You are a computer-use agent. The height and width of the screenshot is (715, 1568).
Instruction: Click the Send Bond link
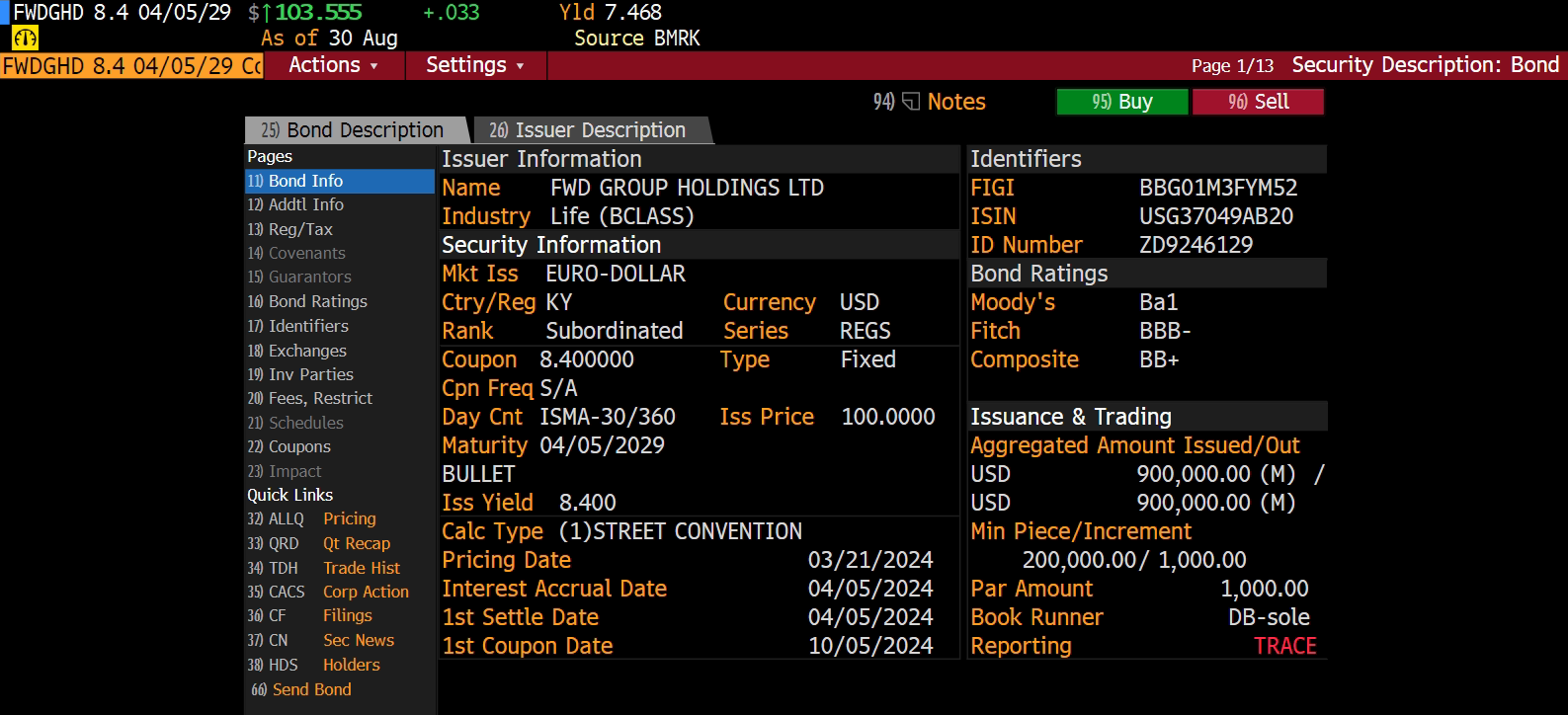(301, 689)
